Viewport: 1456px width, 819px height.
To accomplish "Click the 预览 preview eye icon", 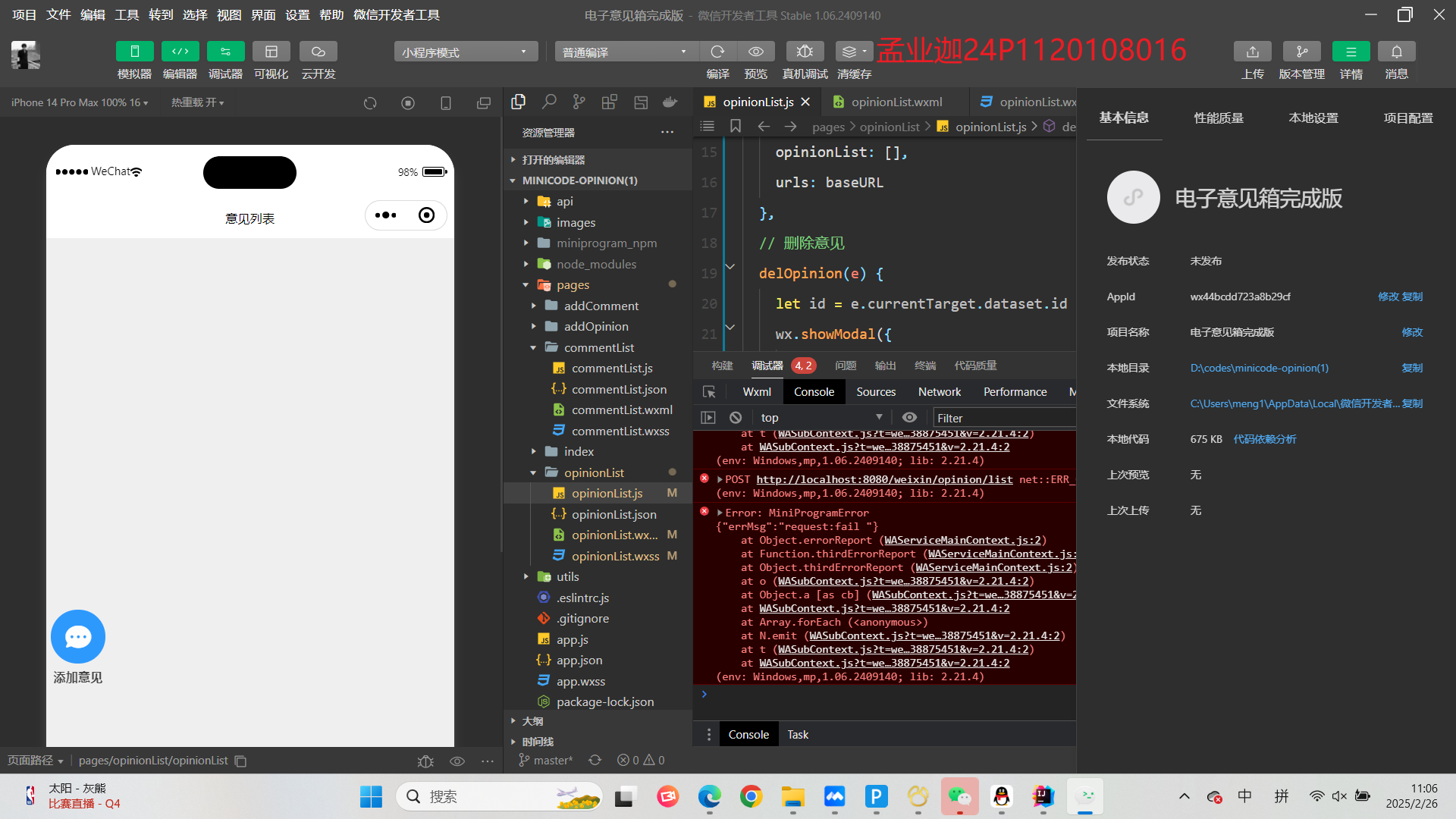I will coord(756,52).
